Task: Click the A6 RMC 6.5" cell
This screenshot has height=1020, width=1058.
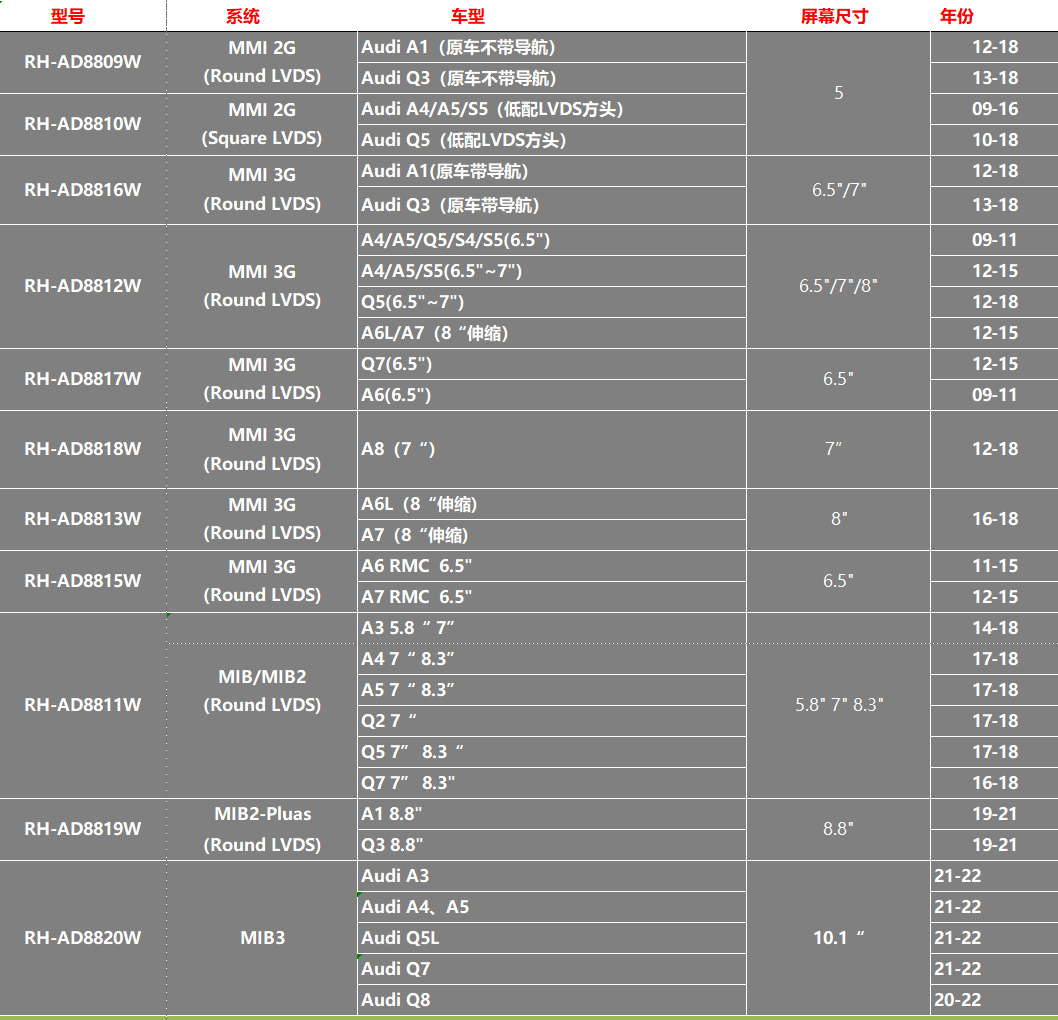Action: pyautogui.click(x=552, y=567)
